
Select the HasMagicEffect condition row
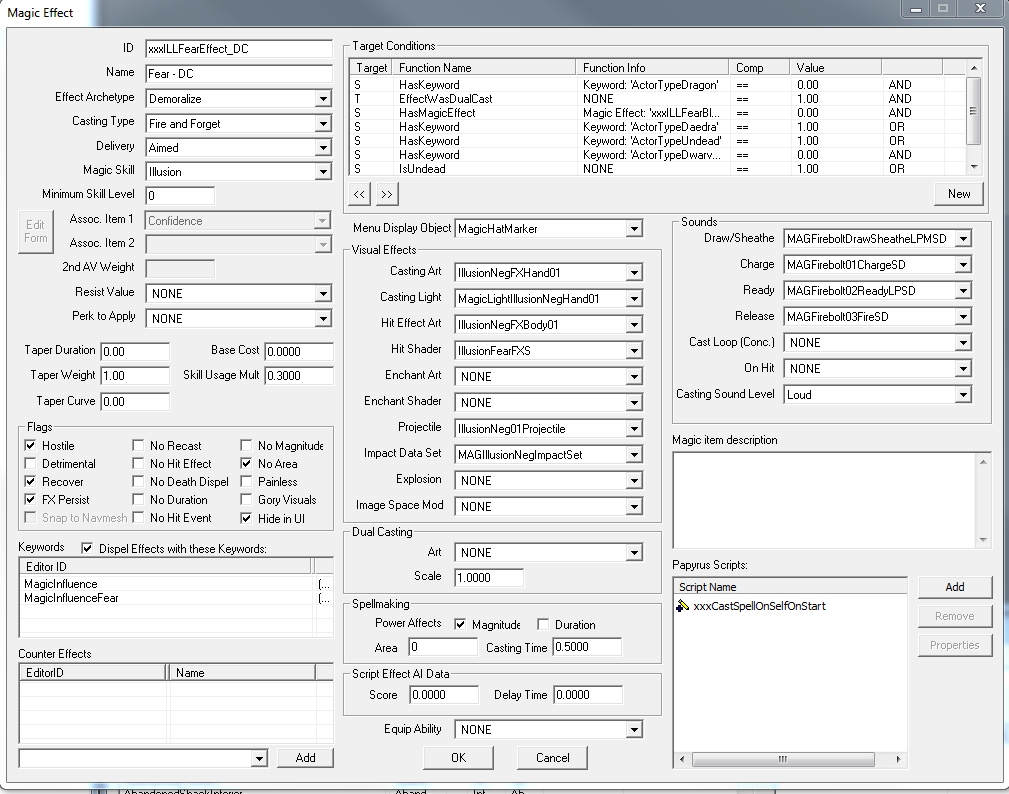point(656,113)
